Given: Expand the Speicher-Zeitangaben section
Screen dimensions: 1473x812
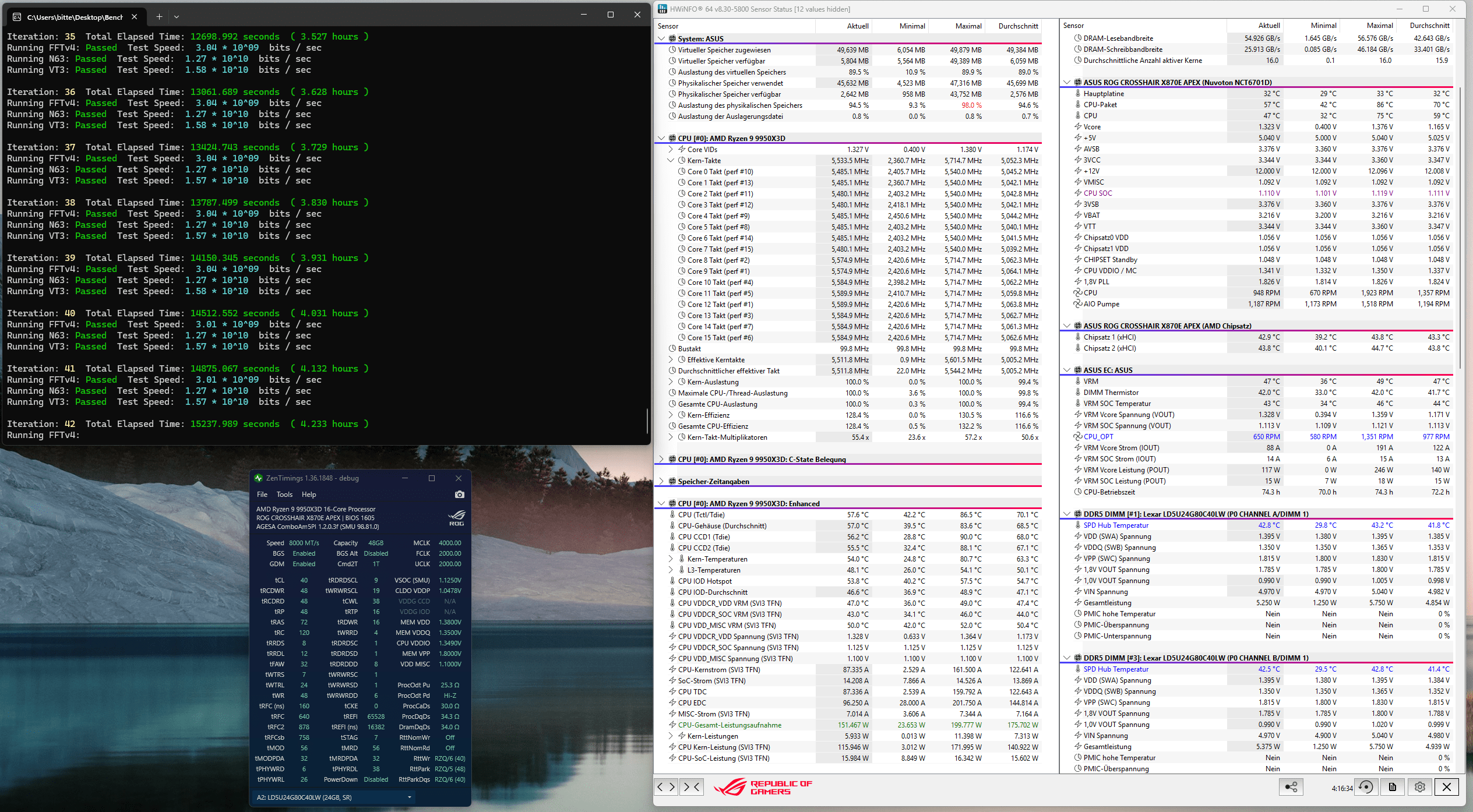Looking at the screenshot, I should pyautogui.click(x=661, y=482).
